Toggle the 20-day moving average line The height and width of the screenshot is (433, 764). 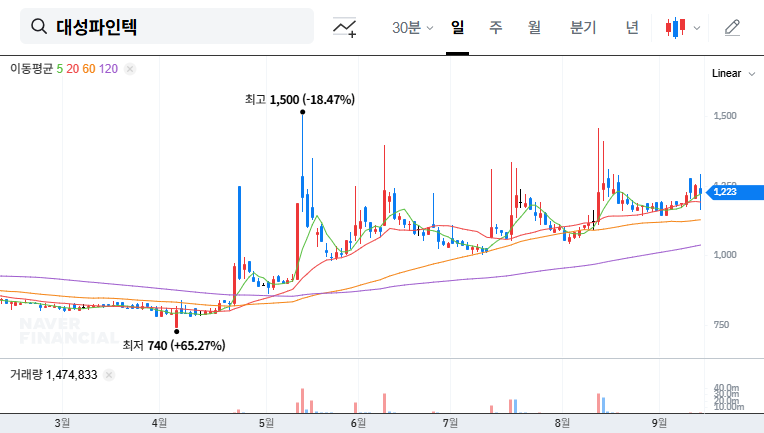74,69
